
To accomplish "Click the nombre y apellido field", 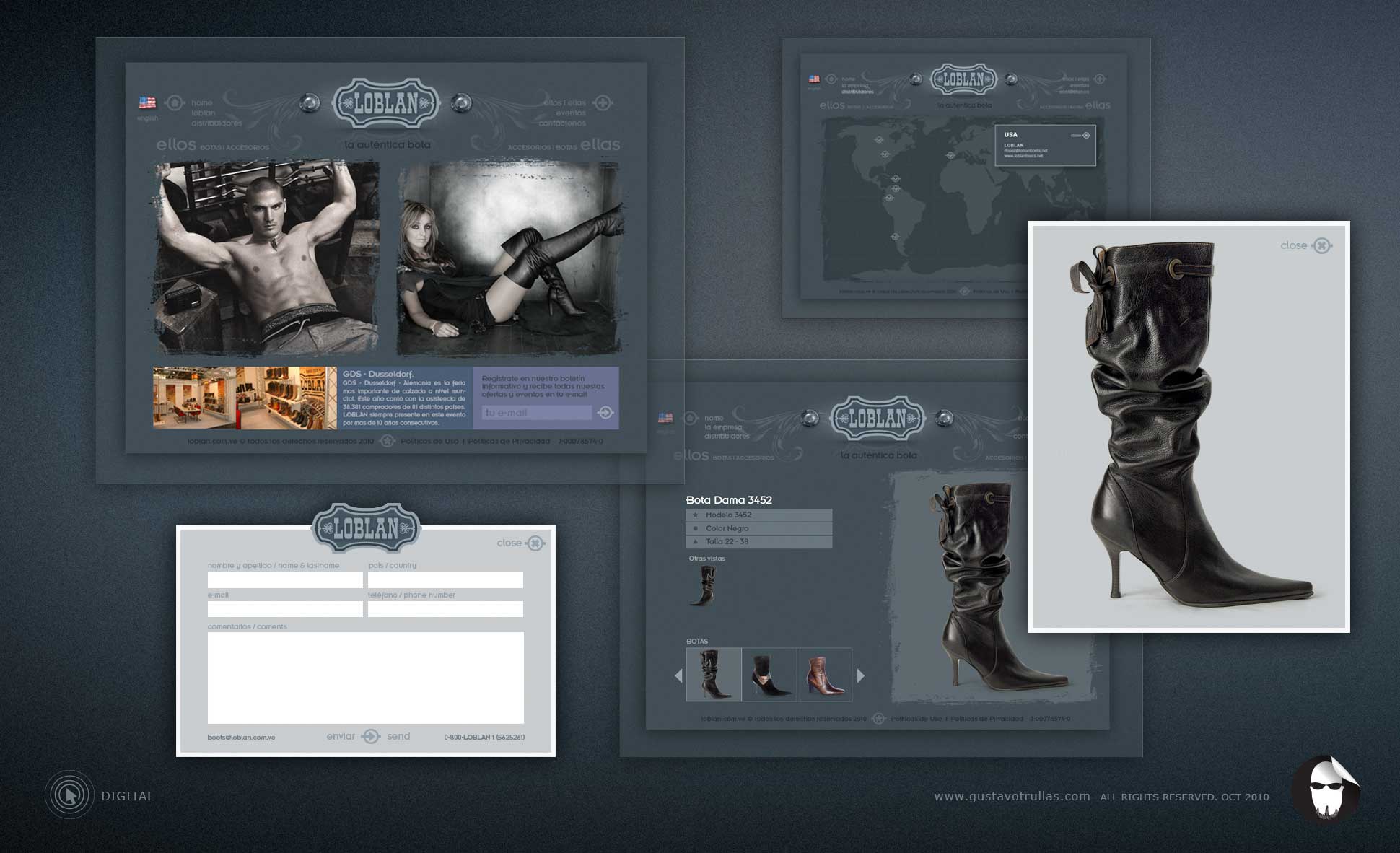I will click(x=285, y=579).
